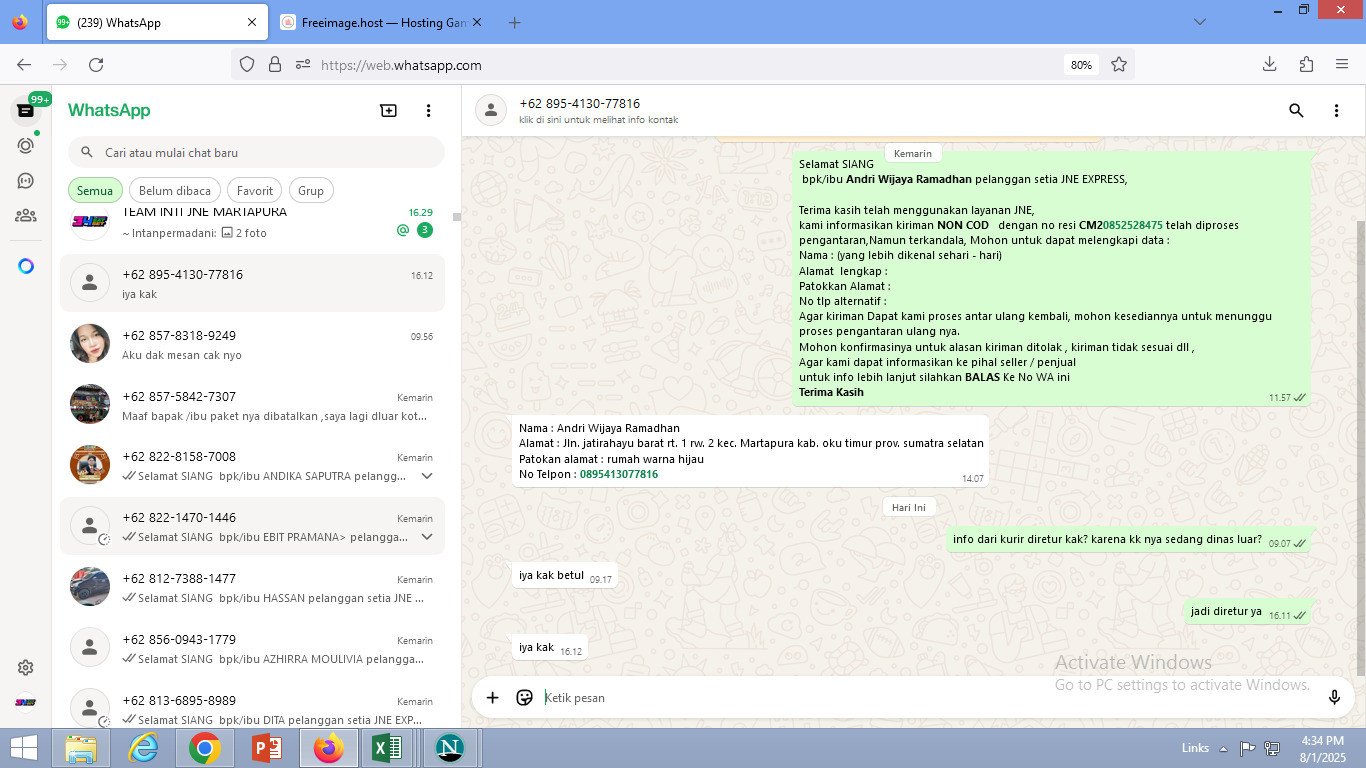Open the chat list three-dot menu
The height and width of the screenshot is (768, 1366).
(x=428, y=111)
